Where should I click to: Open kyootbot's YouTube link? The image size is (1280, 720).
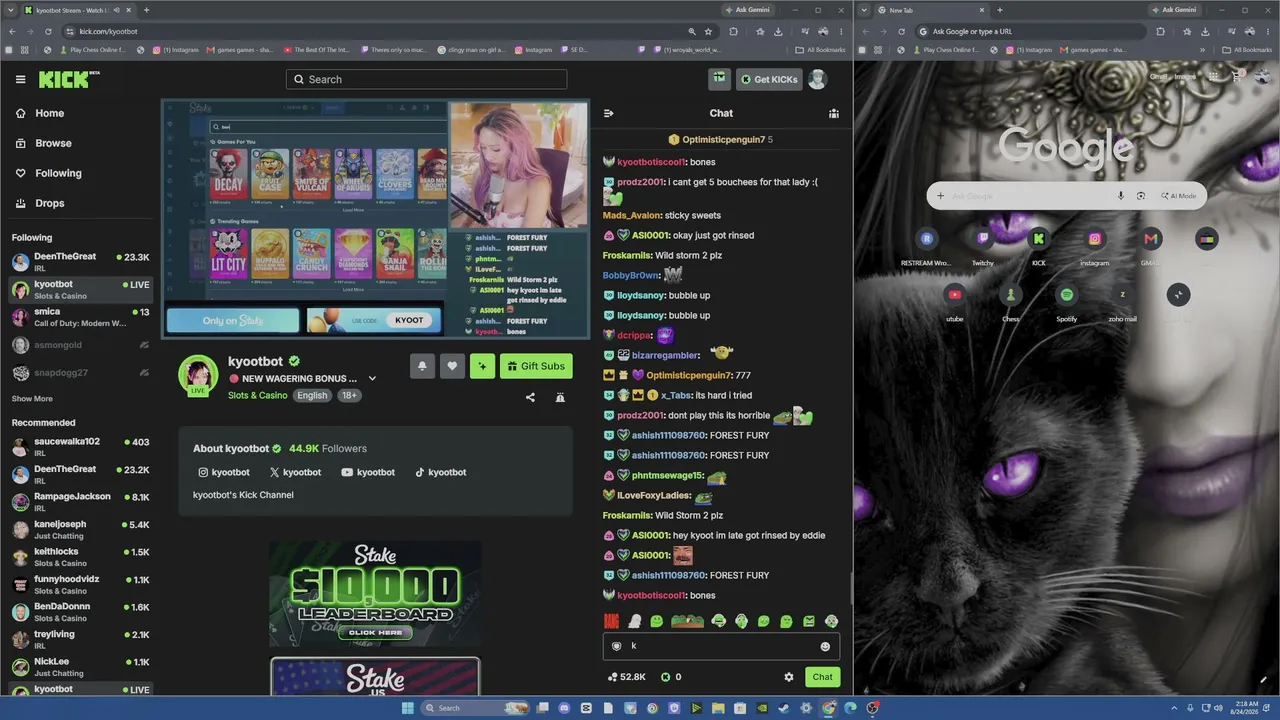pos(368,472)
